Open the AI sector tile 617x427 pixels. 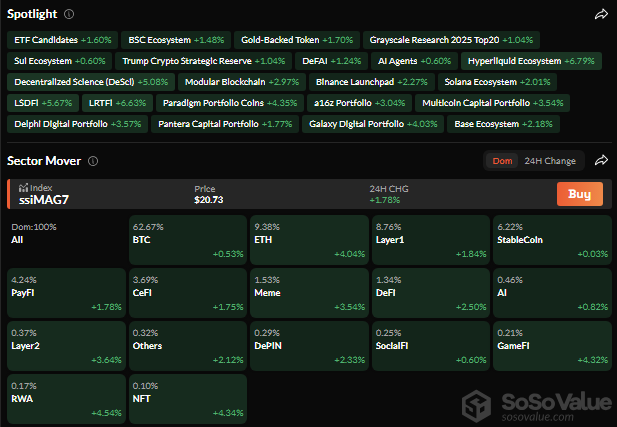pos(552,293)
